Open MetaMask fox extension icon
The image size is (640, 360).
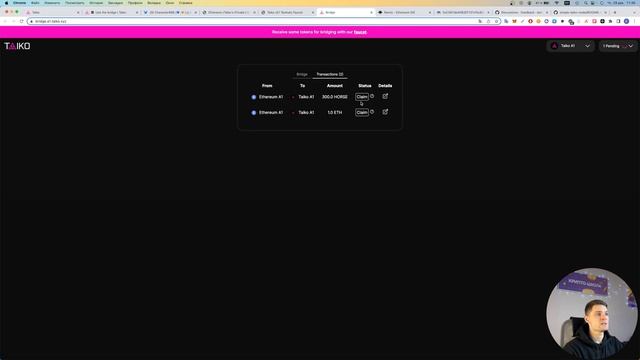tap(514, 21)
